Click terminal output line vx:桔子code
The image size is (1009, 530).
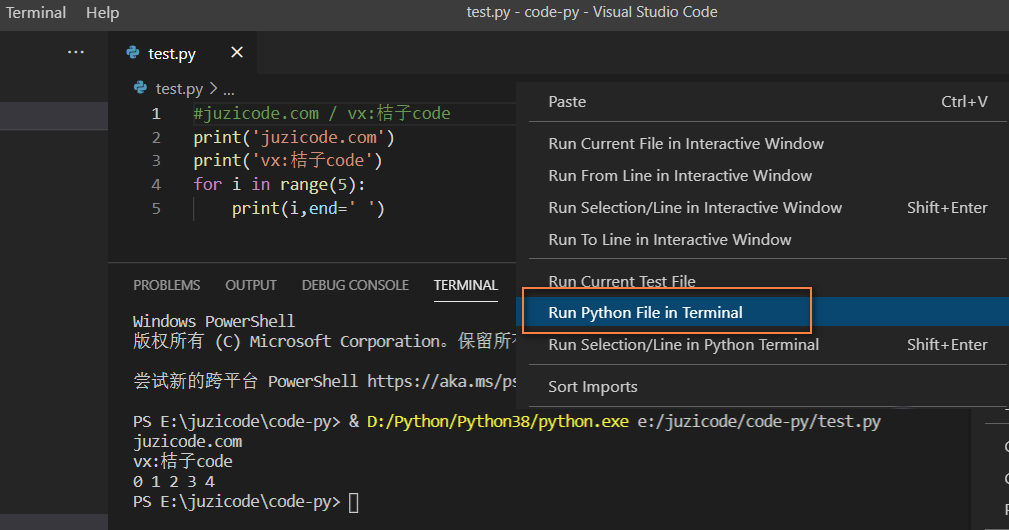click(183, 461)
